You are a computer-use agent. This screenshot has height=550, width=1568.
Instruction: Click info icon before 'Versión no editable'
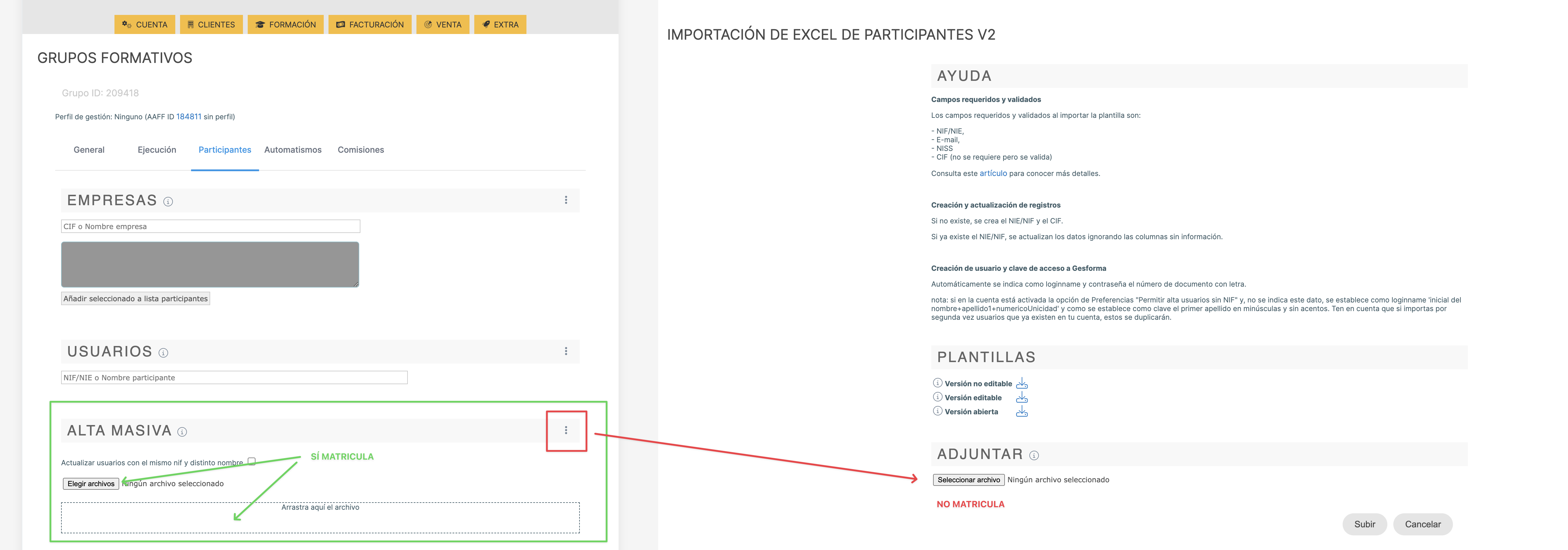click(x=938, y=382)
